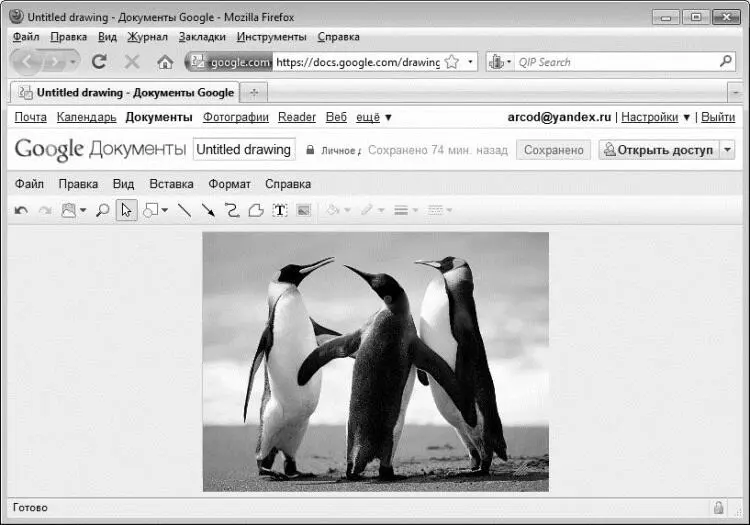Open Firefox Закладки menu
Screen dimensions: 750x525
click(202, 37)
